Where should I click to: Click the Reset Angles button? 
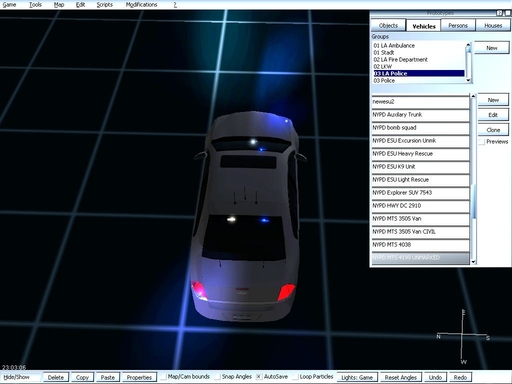(401, 377)
